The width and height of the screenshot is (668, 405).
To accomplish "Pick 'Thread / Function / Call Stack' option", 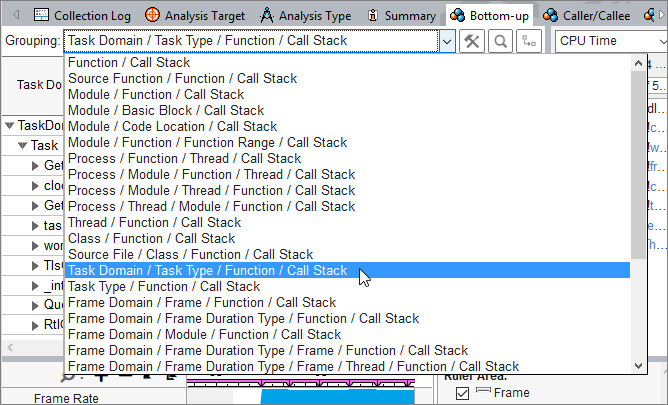I will point(154,222).
